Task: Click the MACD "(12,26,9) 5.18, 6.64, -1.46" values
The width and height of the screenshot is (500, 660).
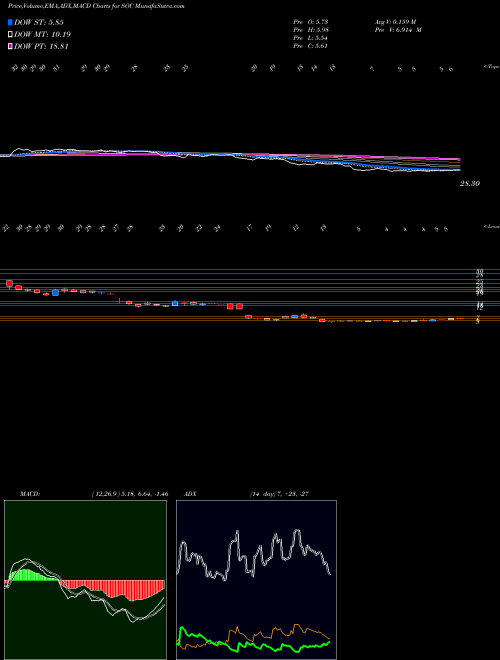Action: [x=129, y=494]
